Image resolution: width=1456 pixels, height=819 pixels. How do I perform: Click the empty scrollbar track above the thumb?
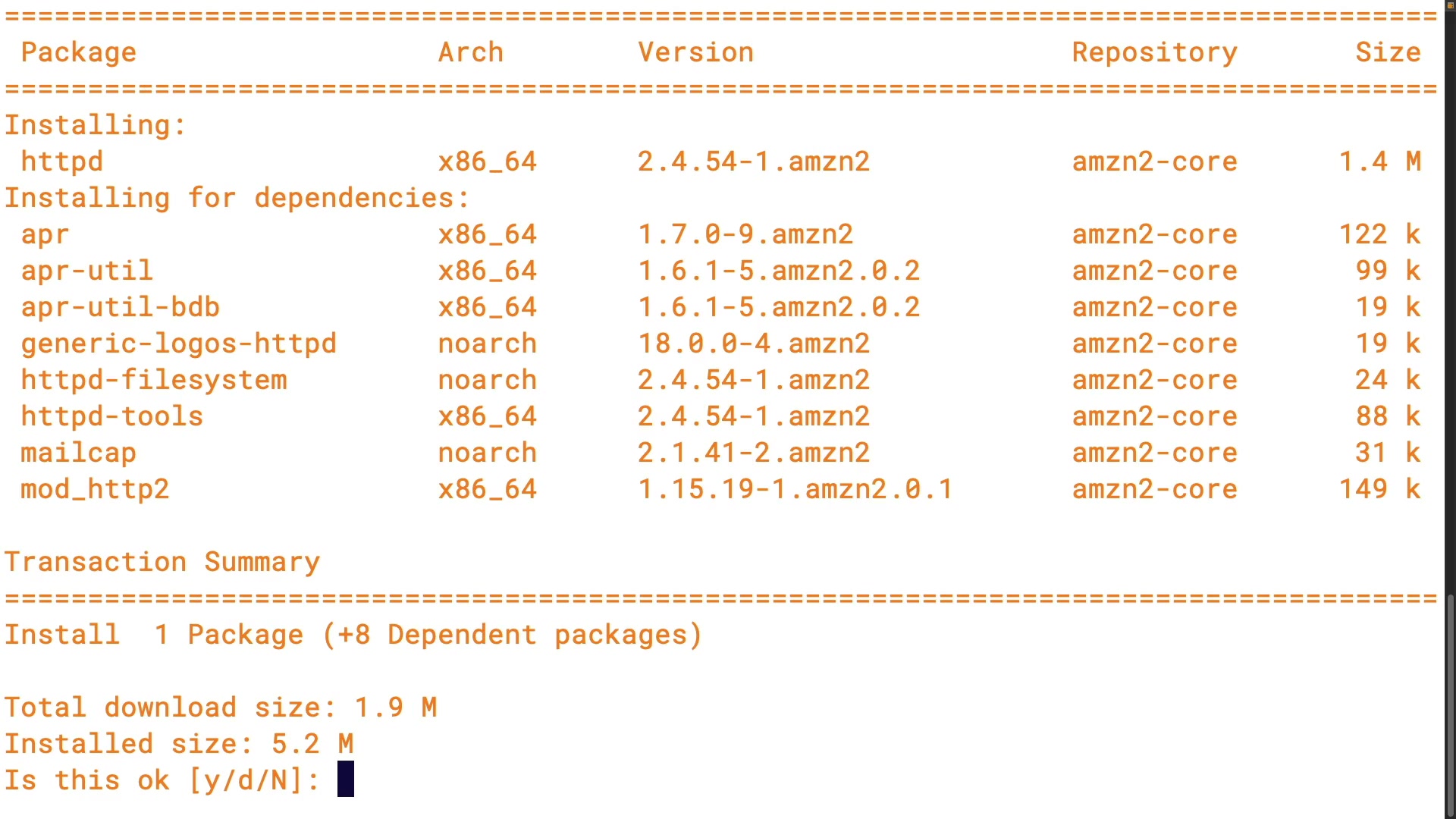click(1450, 303)
